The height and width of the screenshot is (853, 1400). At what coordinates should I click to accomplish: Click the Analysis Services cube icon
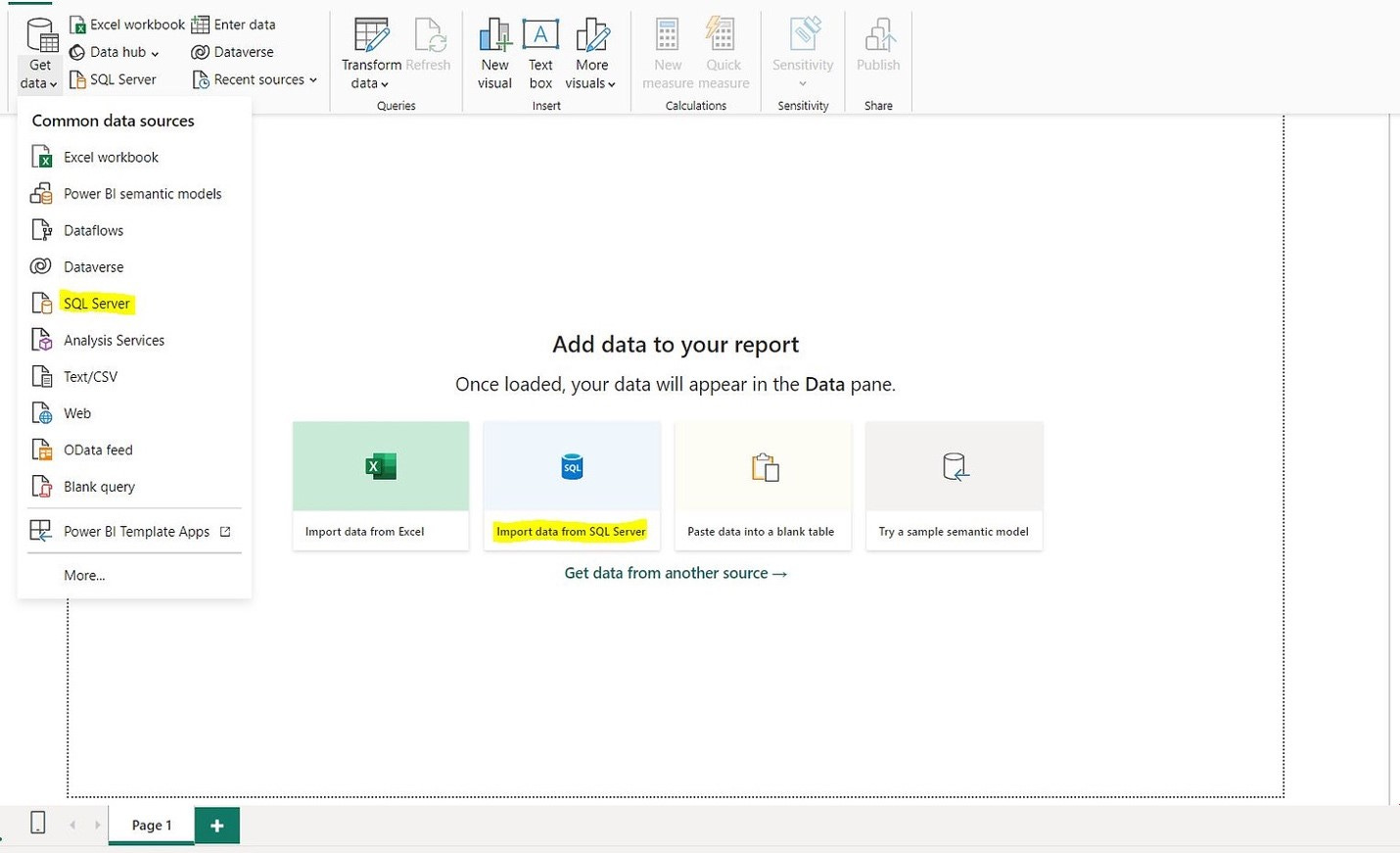[x=41, y=340]
